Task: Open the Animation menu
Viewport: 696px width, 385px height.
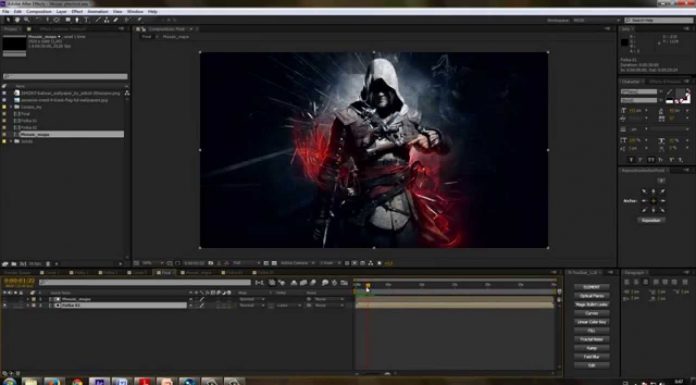Action: point(98,12)
